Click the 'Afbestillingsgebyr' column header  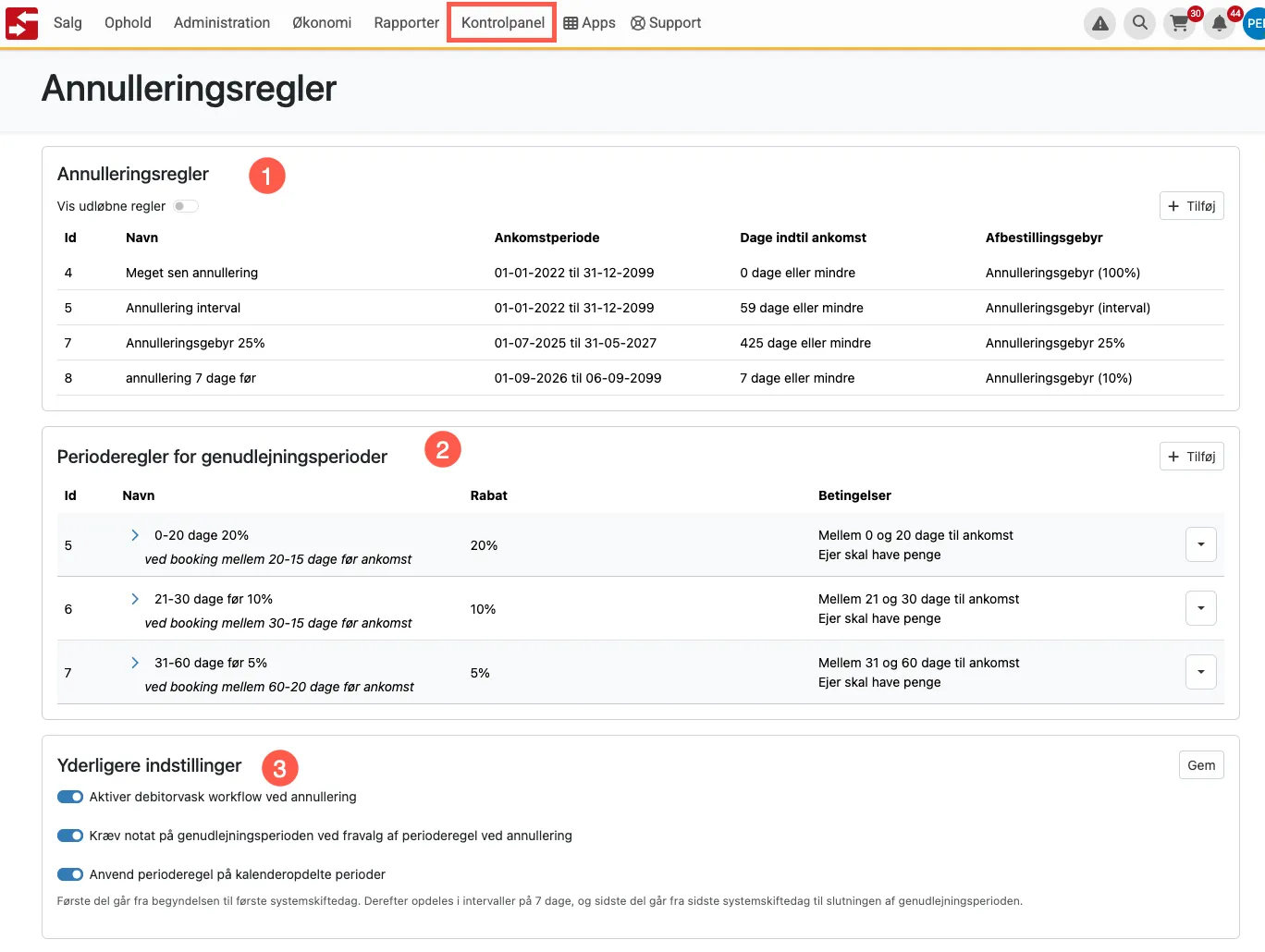[1044, 238]
